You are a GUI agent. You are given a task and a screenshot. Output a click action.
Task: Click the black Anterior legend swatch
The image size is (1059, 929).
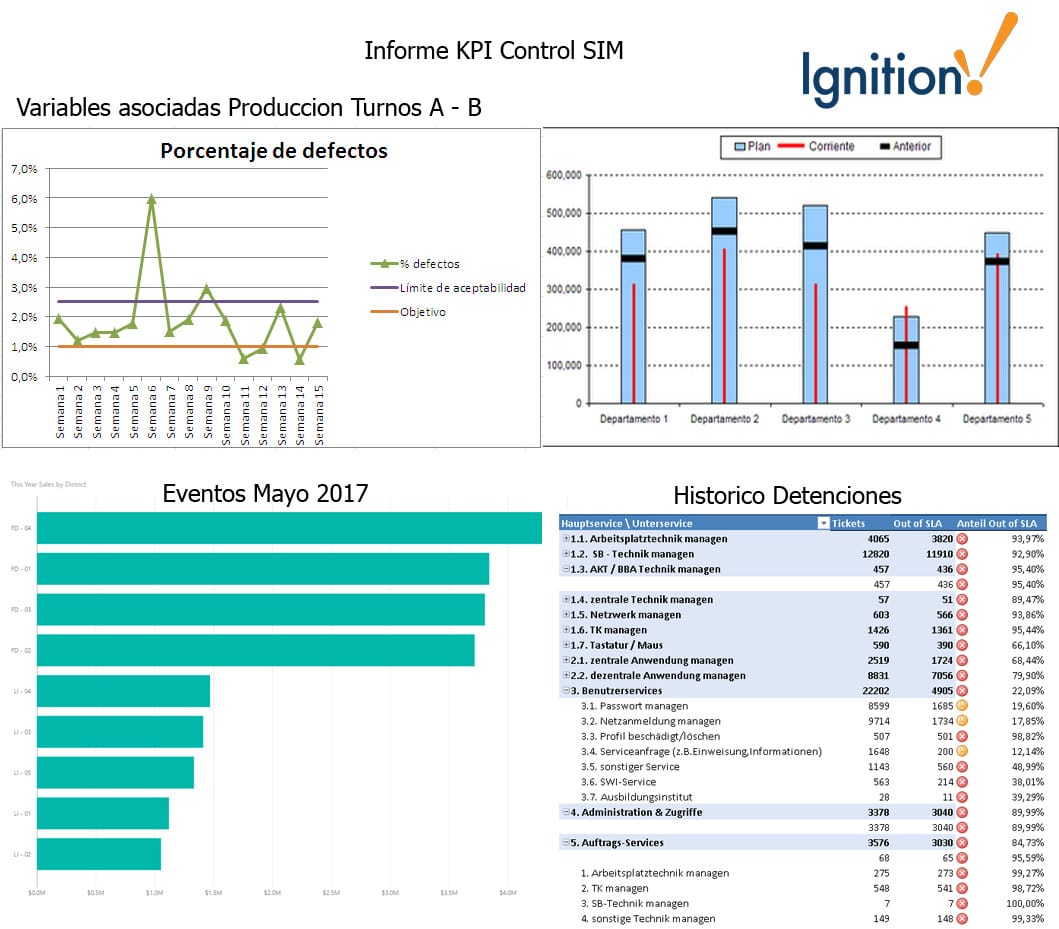click(885, 147)
